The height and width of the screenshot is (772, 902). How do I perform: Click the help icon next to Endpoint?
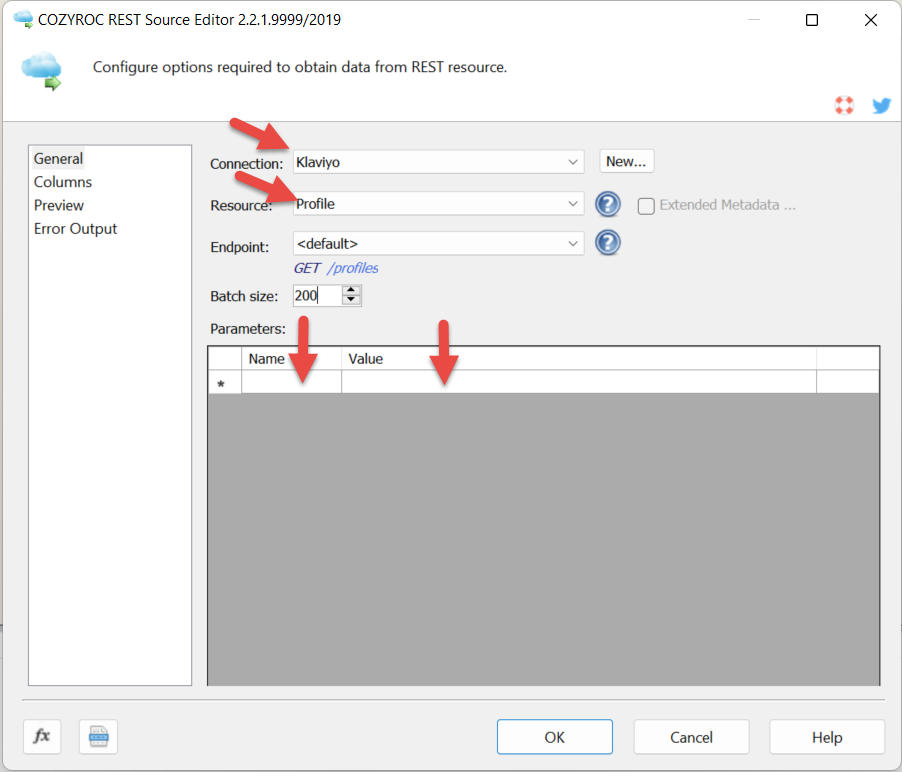[x=607, y=243]
